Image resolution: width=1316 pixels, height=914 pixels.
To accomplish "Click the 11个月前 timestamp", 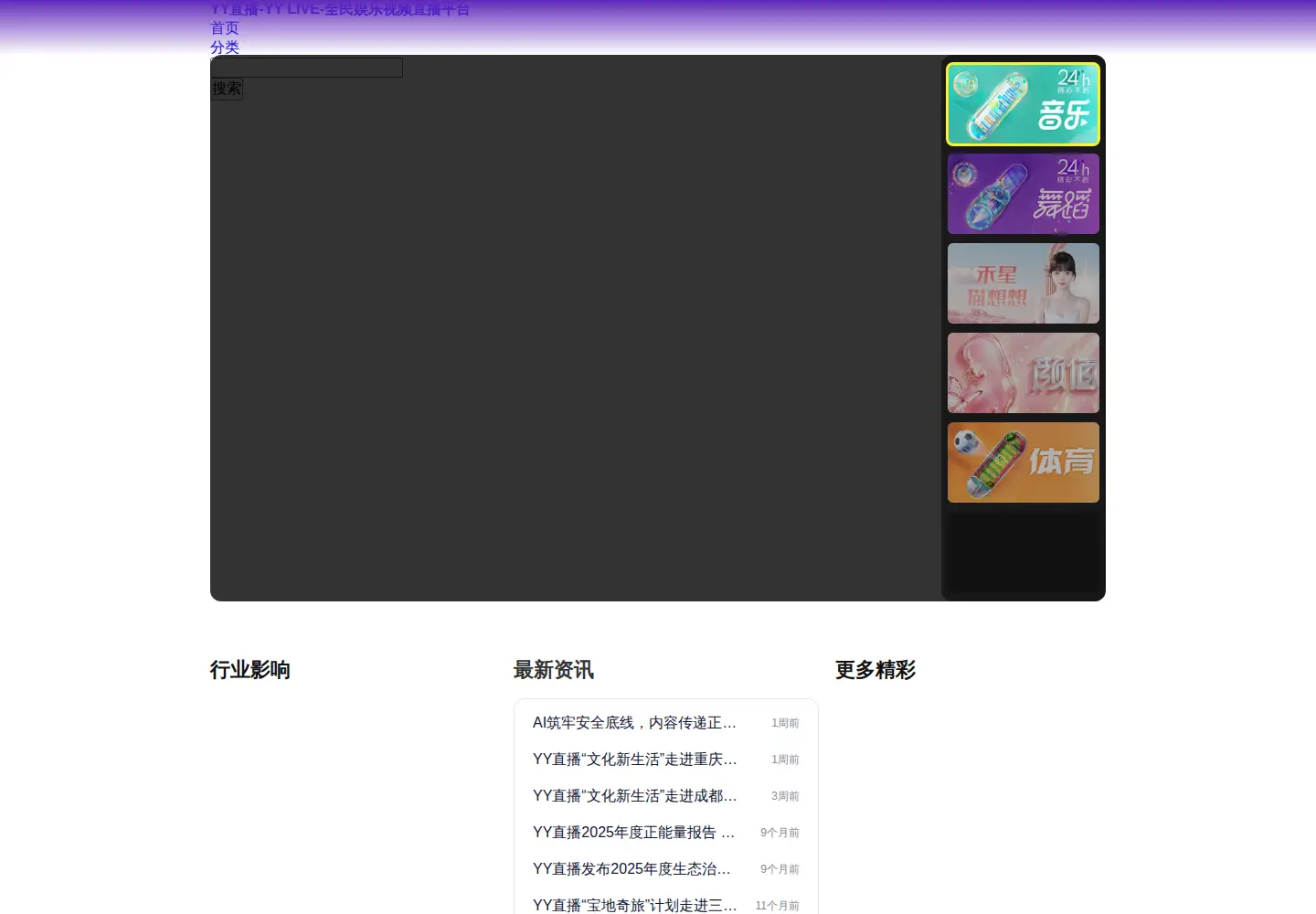I will coord(777,906).
